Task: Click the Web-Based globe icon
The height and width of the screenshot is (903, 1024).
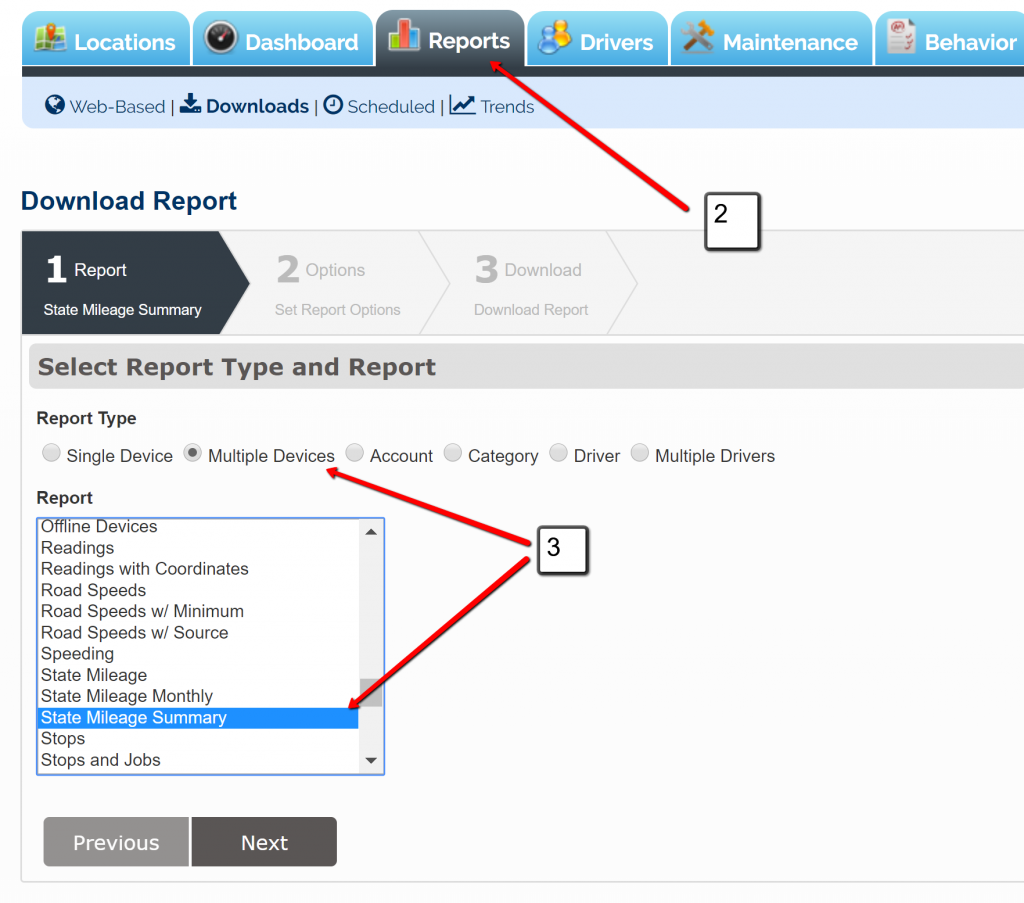Action: [x=55, y=104]
